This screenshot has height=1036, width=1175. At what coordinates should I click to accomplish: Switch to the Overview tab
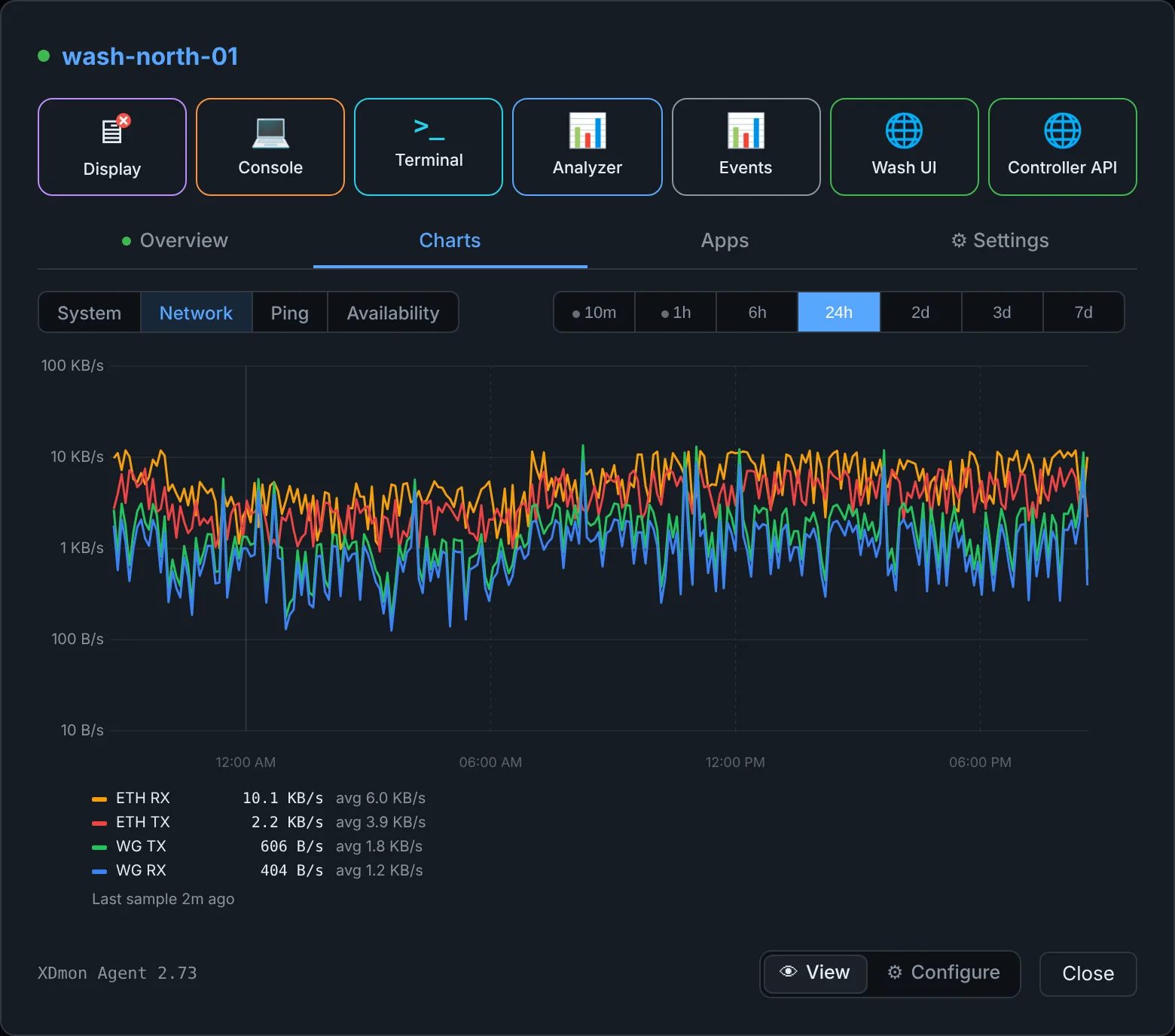[x=175, y=240]
